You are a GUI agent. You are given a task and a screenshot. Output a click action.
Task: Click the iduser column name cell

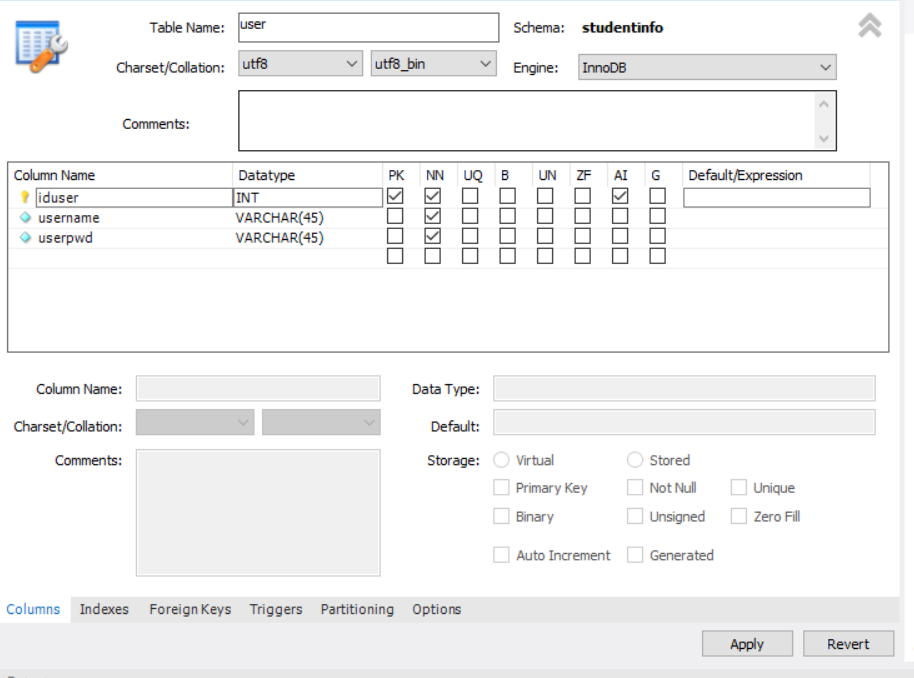click(x=134, y=198)
